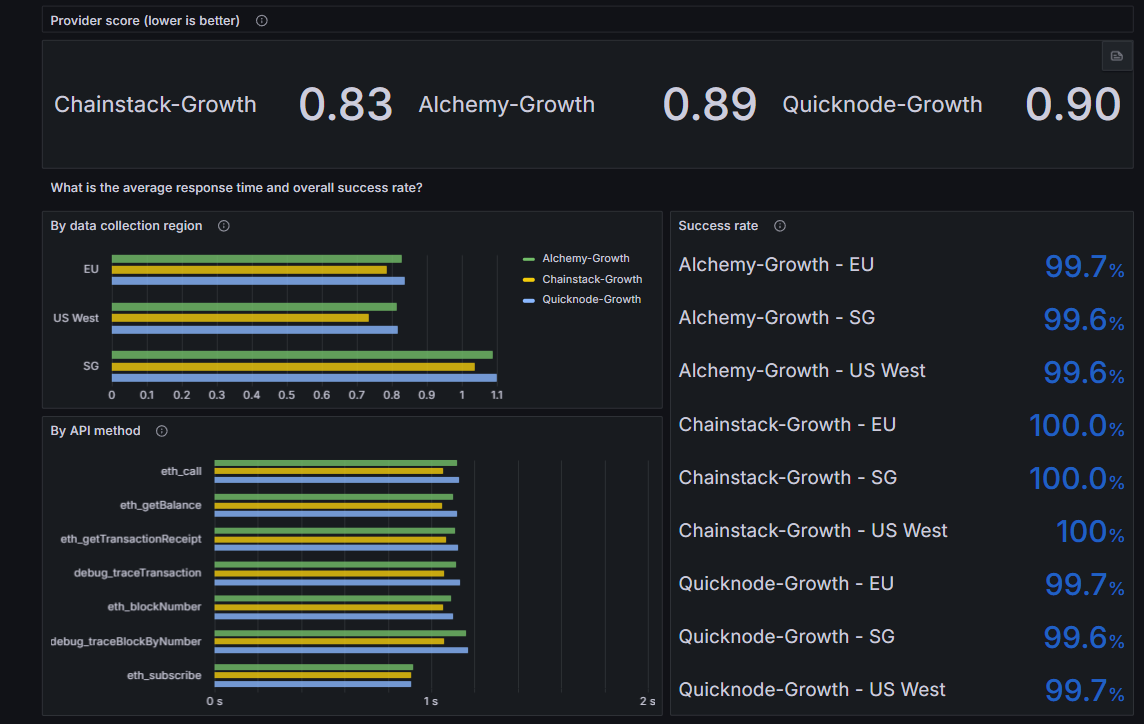Click the Alchemy-Growth - SG success rate label

[x=777, y=318]
